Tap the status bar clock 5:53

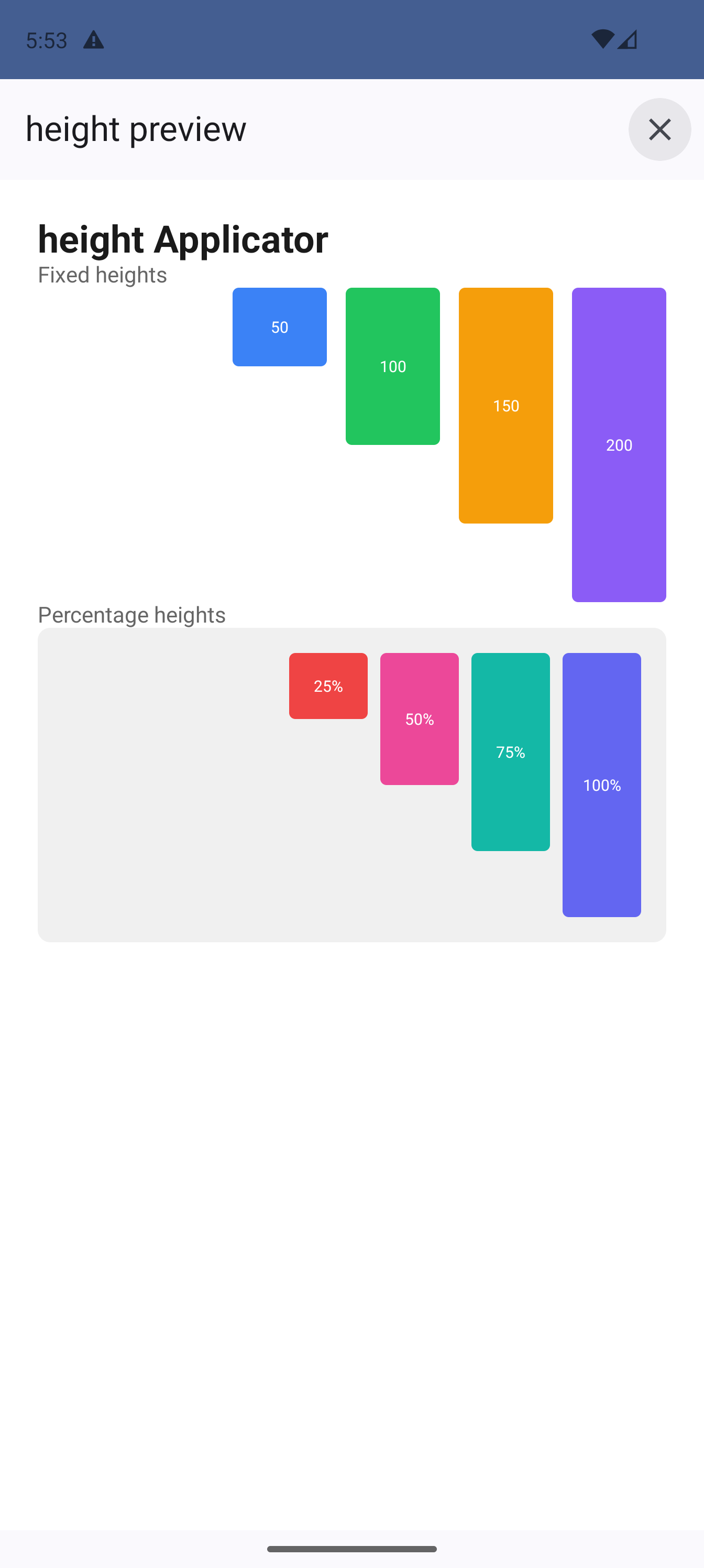click(x=46, y=40)
